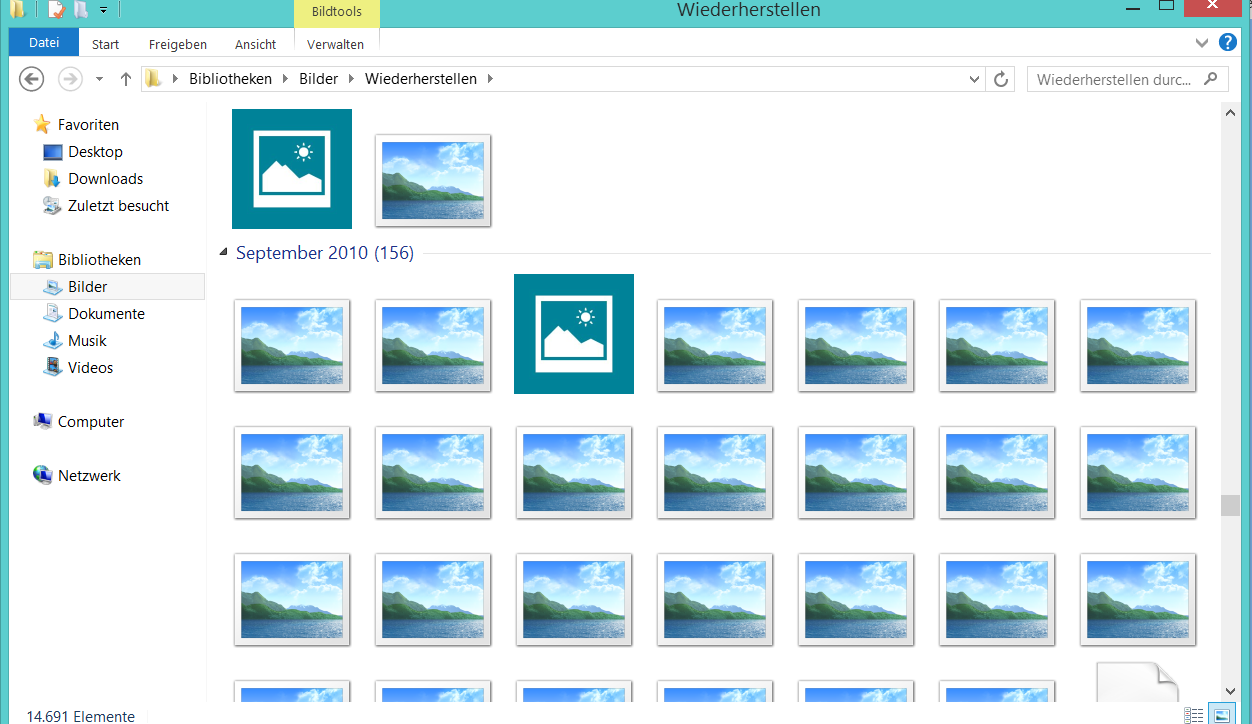Switch to the Ansicht ribbon tab
Screen dimensions: 1252x724
(x=256, y=44)
